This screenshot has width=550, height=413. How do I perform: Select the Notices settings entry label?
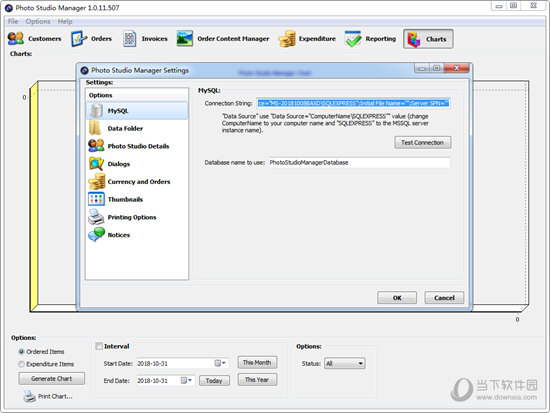click(119, 235)
